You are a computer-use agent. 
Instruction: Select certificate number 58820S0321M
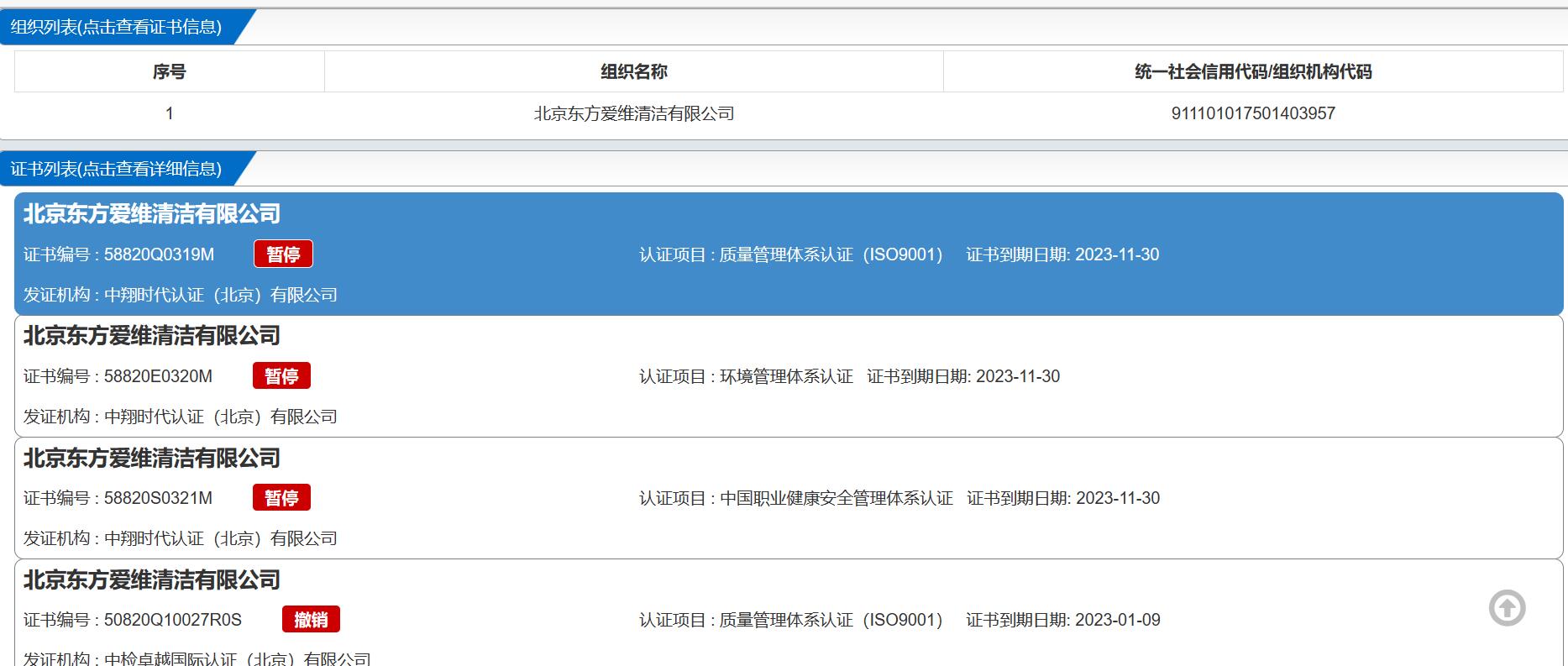coord(158,498)
